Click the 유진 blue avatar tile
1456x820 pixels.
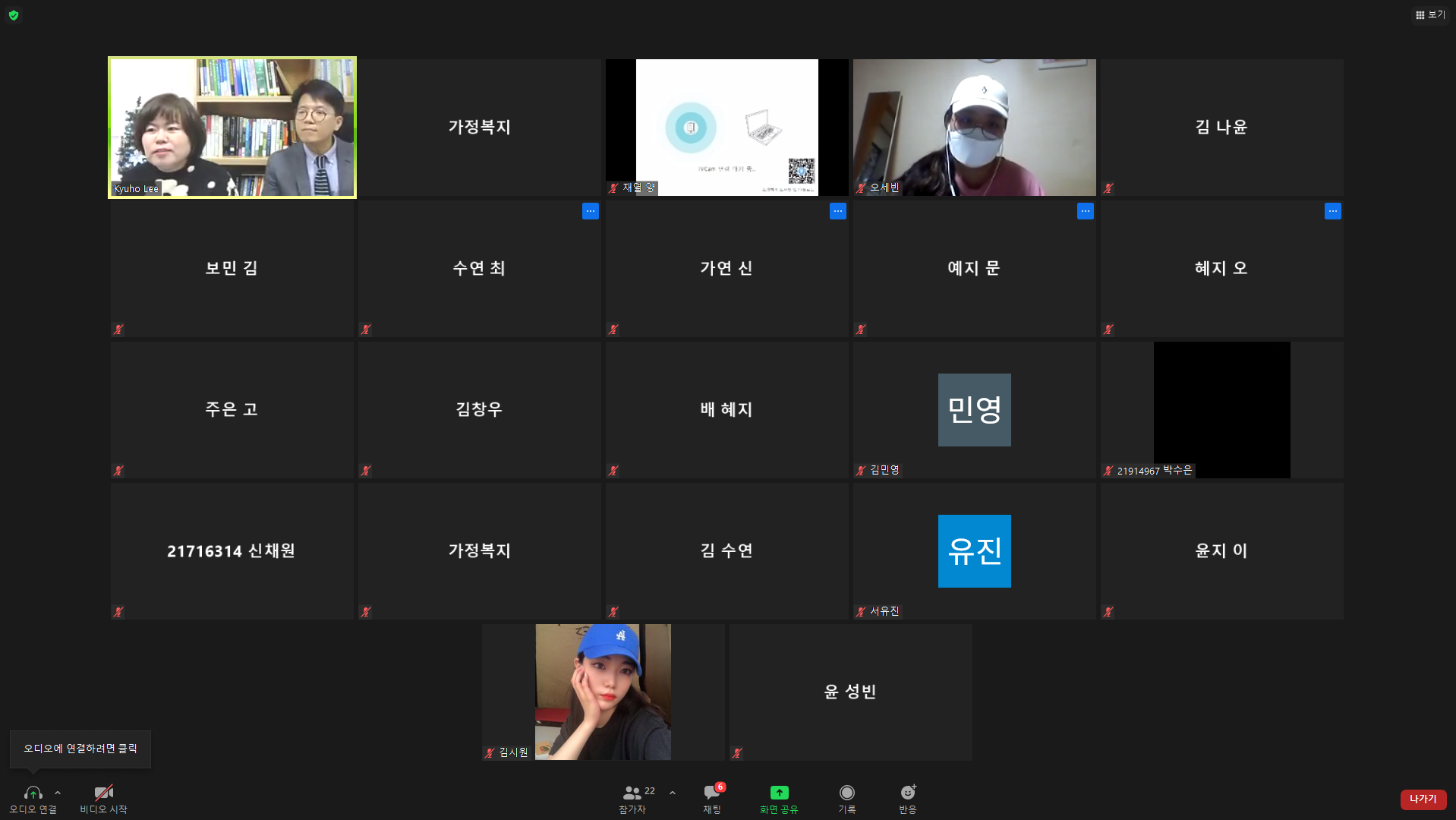coord(974,550)
